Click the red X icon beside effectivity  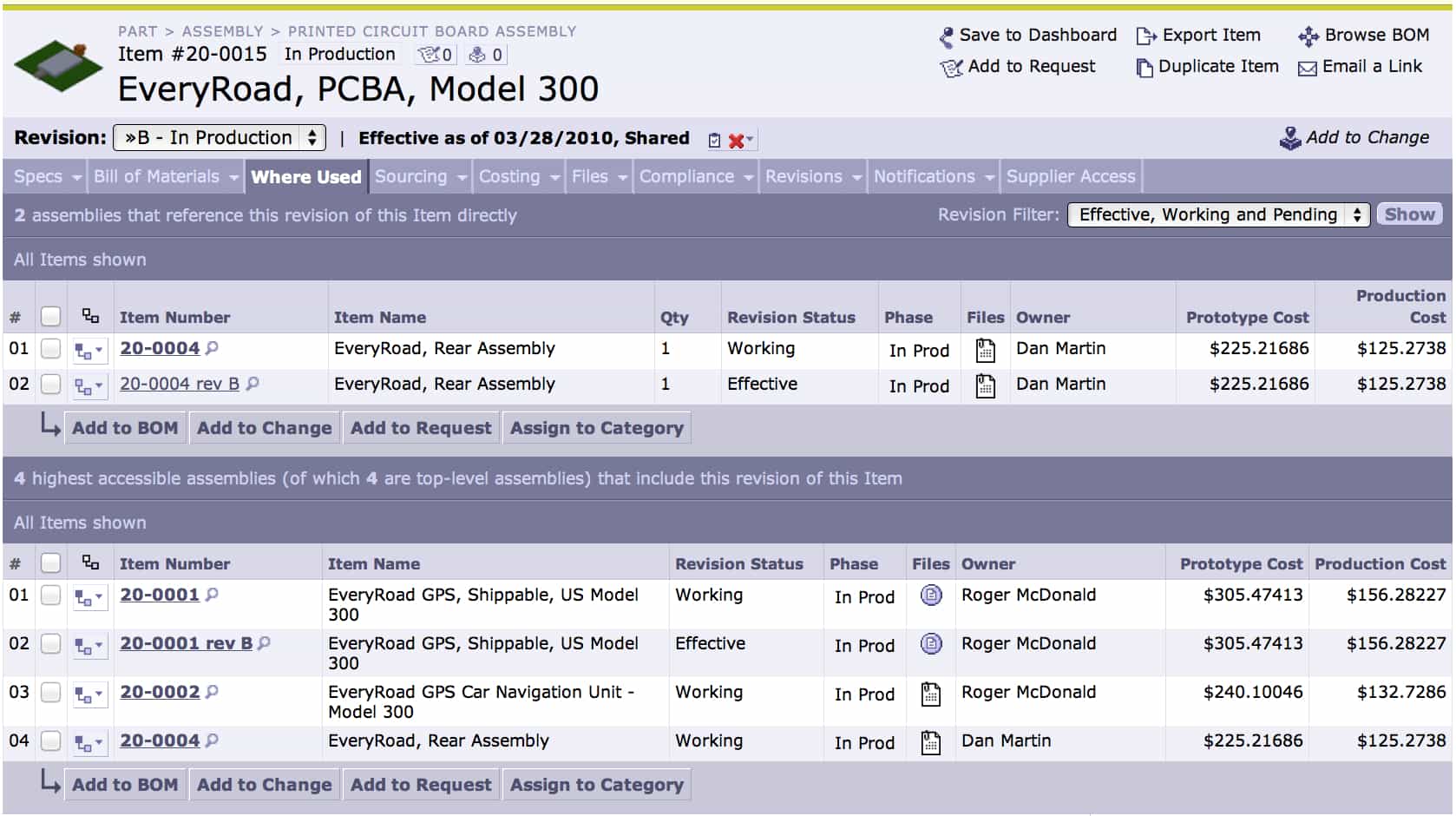(x=737, y=140)
